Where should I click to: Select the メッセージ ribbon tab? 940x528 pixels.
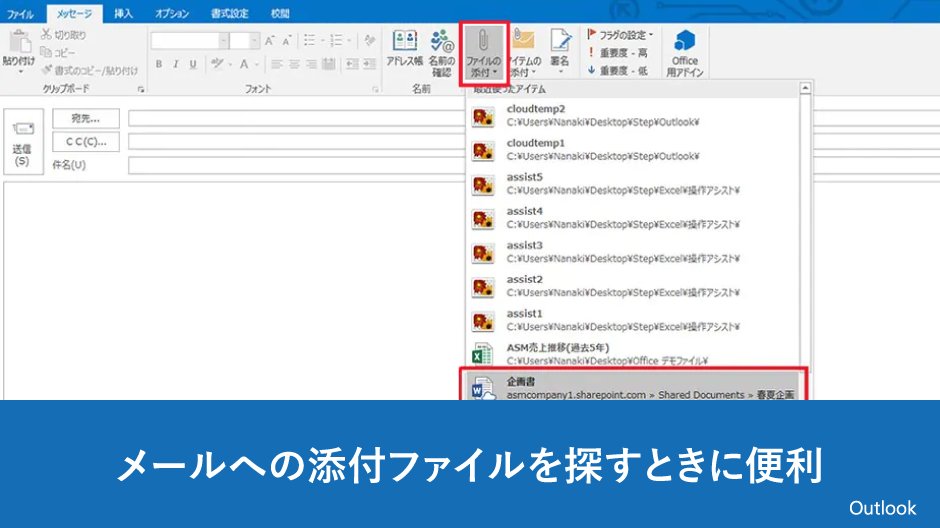(x=74, y=13)
